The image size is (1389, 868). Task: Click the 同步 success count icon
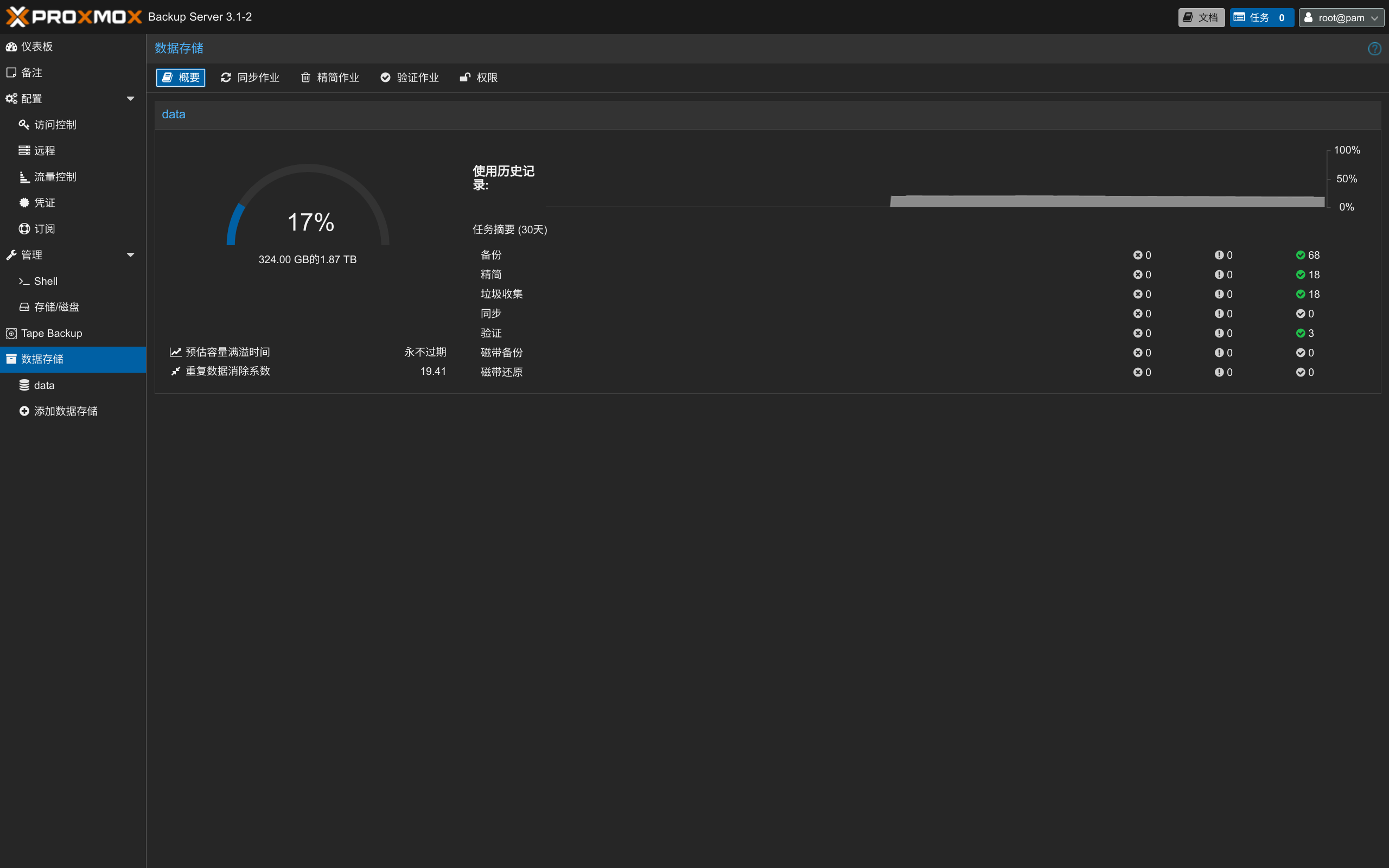(1300, 314)
